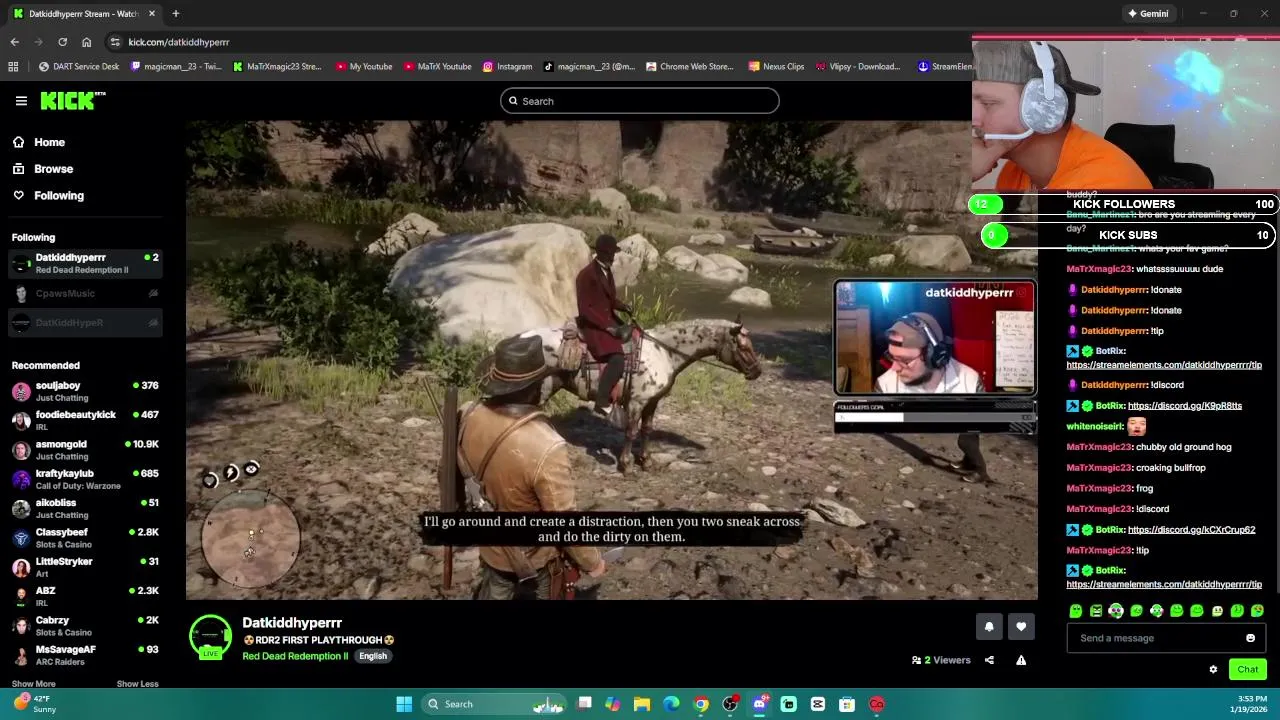Open the emoji picker in chat box

click(1250, 638)
